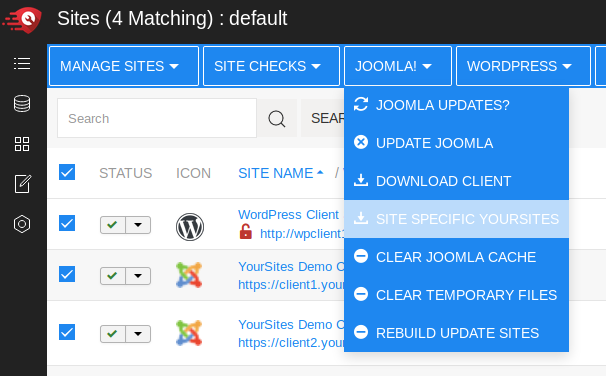606x376 pixels.
Task: Open the database sidebar icon
Action: [x=22, y=104]
